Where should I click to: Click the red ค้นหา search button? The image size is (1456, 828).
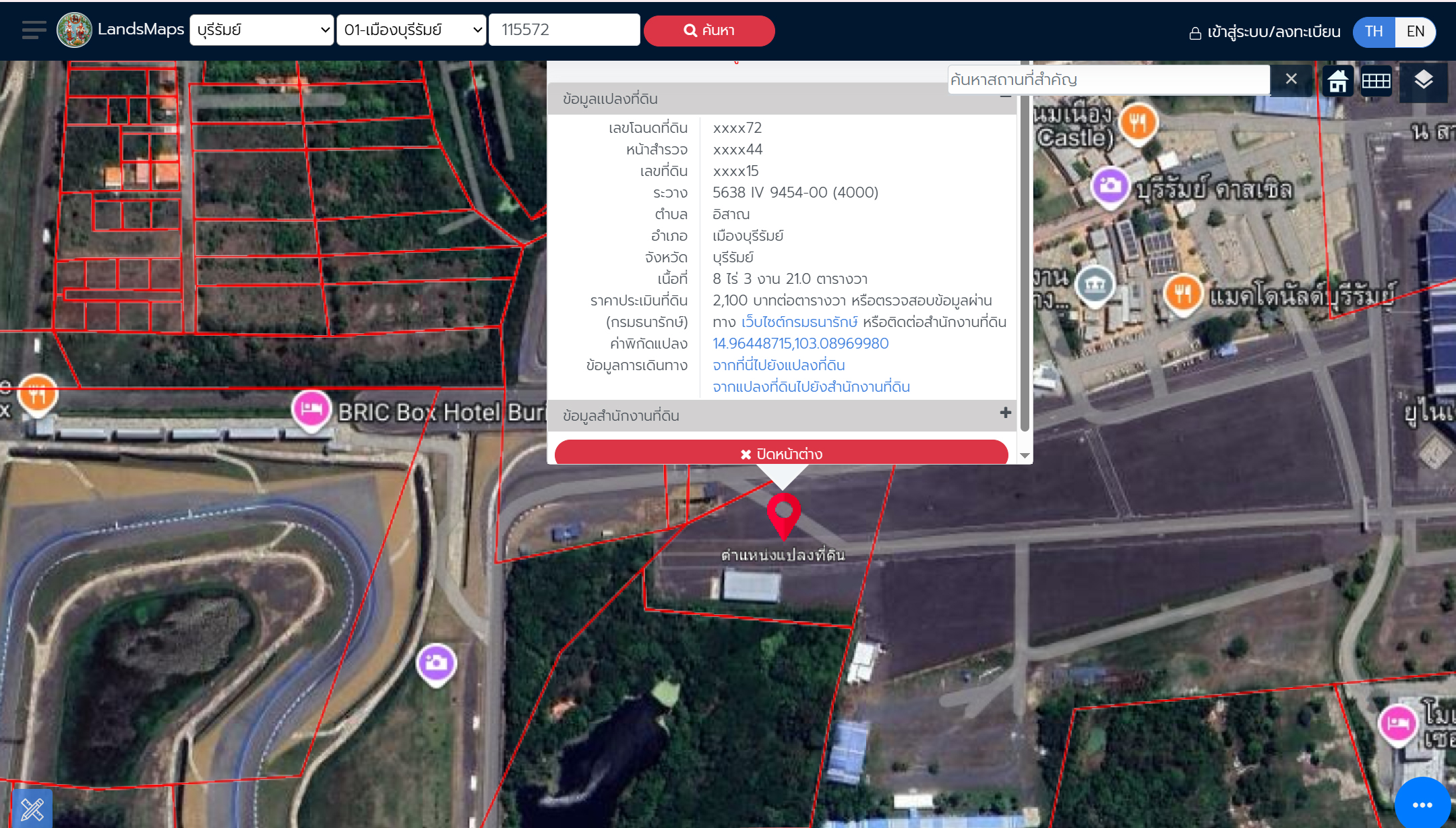coord(709,31)
